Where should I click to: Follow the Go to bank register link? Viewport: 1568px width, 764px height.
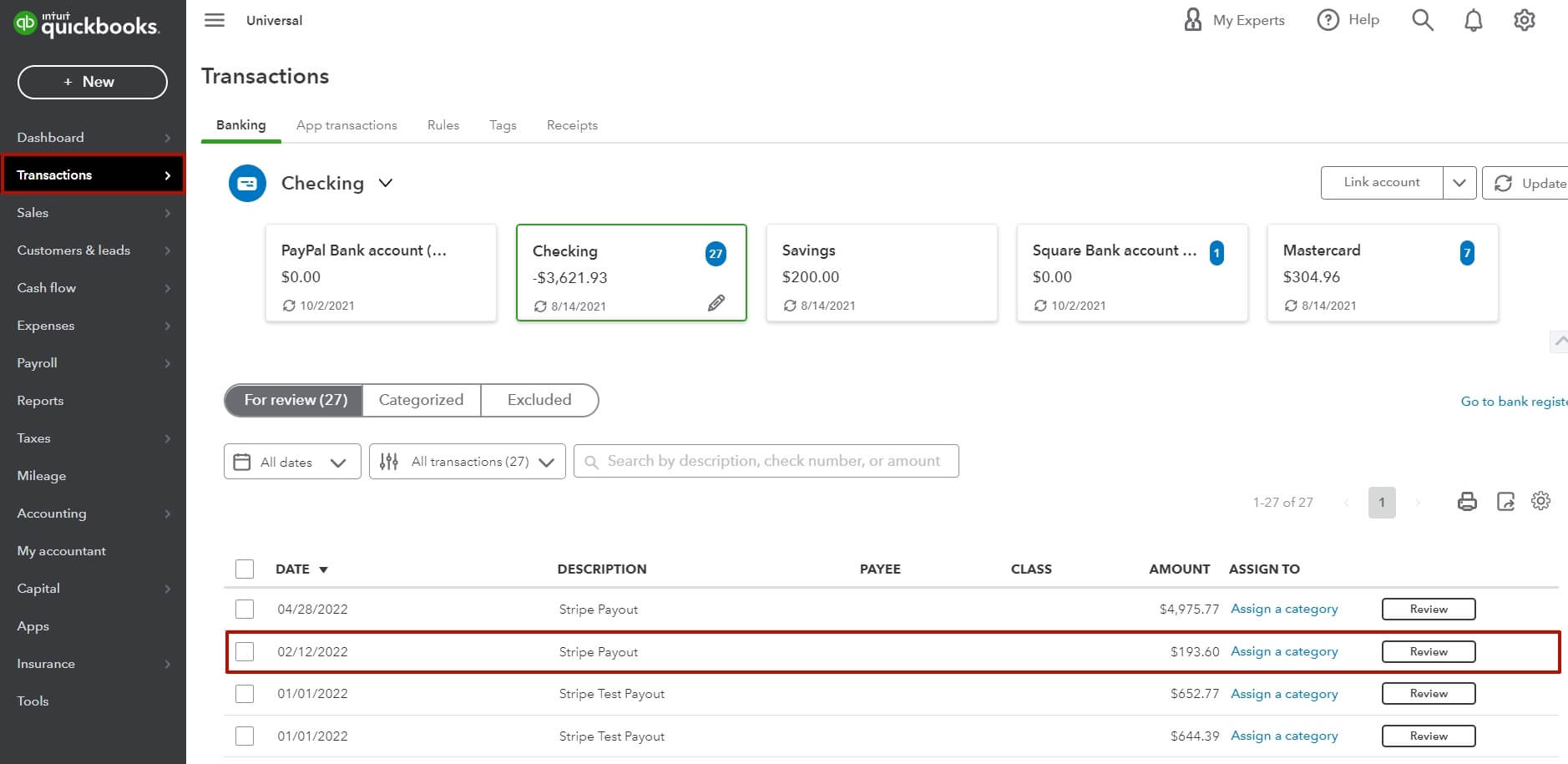point(1512,402)
